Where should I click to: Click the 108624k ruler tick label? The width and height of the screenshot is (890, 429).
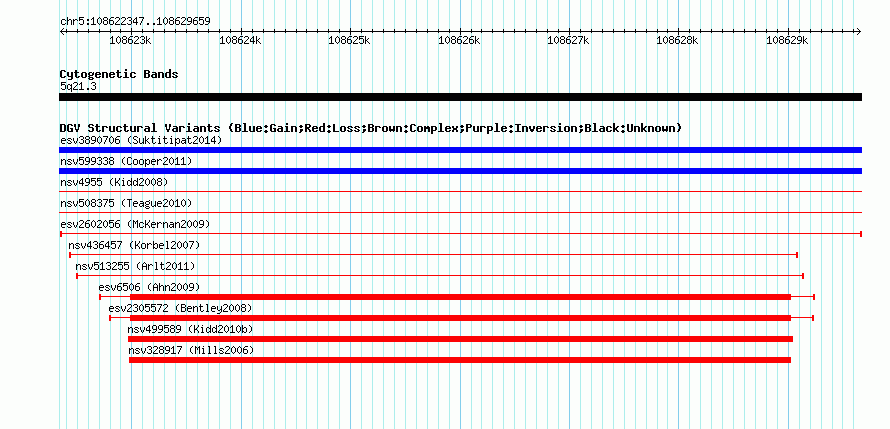click(240, 40)
